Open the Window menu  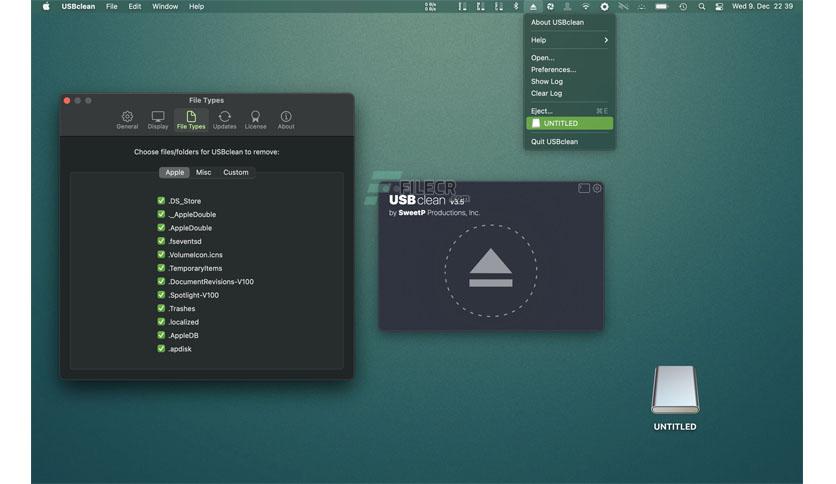[165, 6]
